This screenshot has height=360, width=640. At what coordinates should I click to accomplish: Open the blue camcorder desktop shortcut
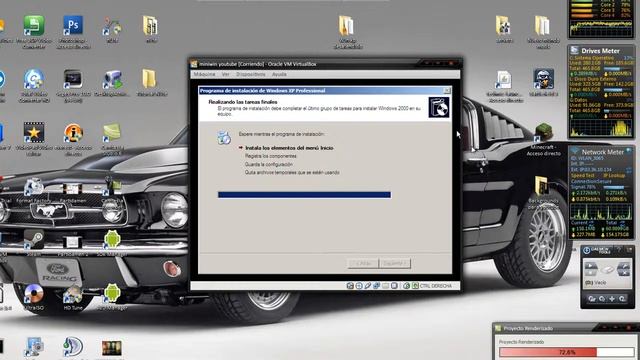(113, 80)
